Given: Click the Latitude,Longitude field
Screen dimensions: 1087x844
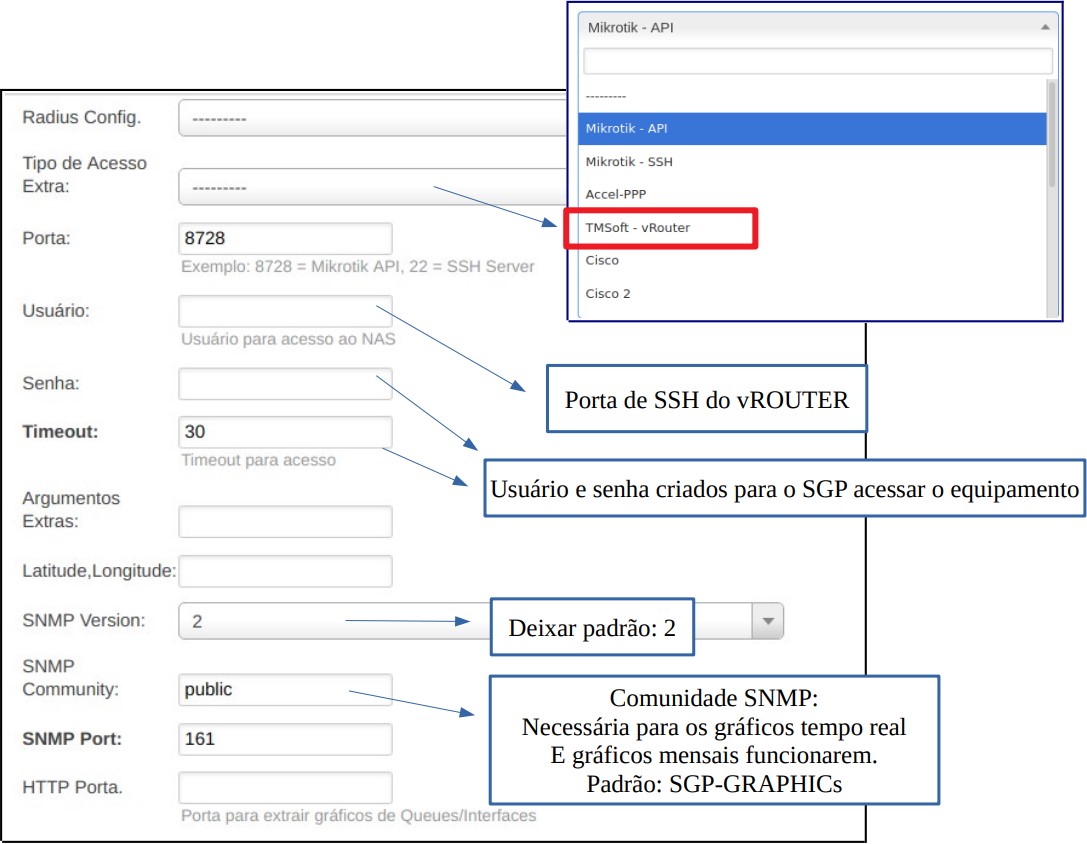Looking at the screenshot, I should [x=285, y=571].
